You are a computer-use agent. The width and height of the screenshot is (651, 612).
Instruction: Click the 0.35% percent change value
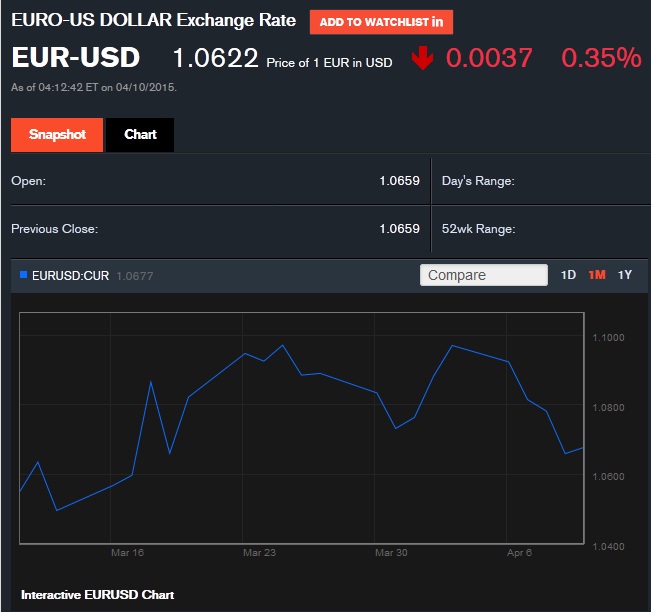point(600,58)
